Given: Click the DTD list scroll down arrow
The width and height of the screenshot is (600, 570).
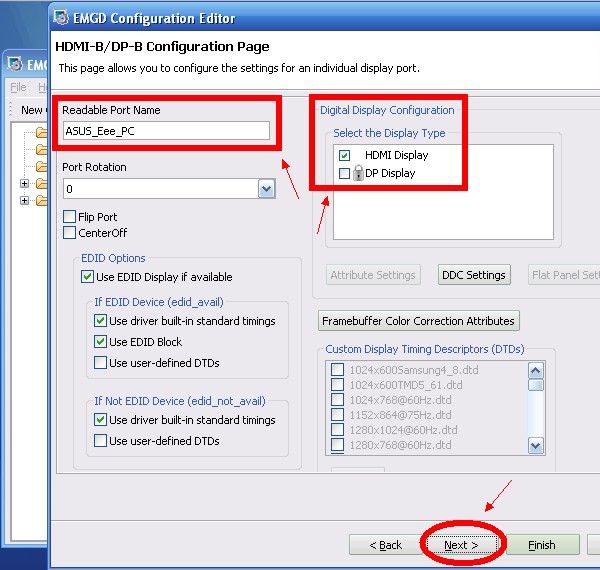Looking at the screenshot, I should click(x=536, y=446).
